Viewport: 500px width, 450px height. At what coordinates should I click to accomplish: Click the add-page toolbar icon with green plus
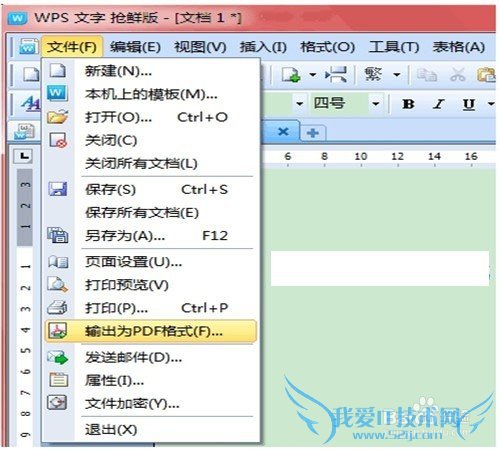[291, 75]
